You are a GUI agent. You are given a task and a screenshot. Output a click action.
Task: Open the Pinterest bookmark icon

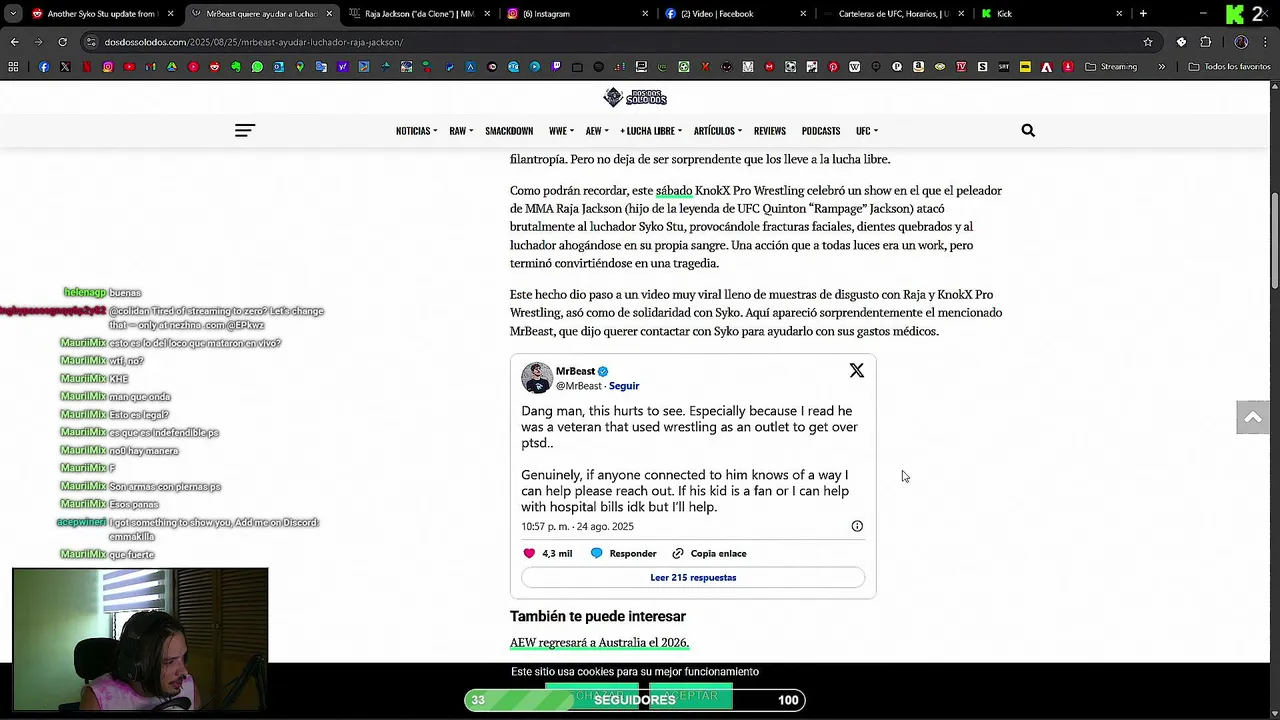coord(833,67)
